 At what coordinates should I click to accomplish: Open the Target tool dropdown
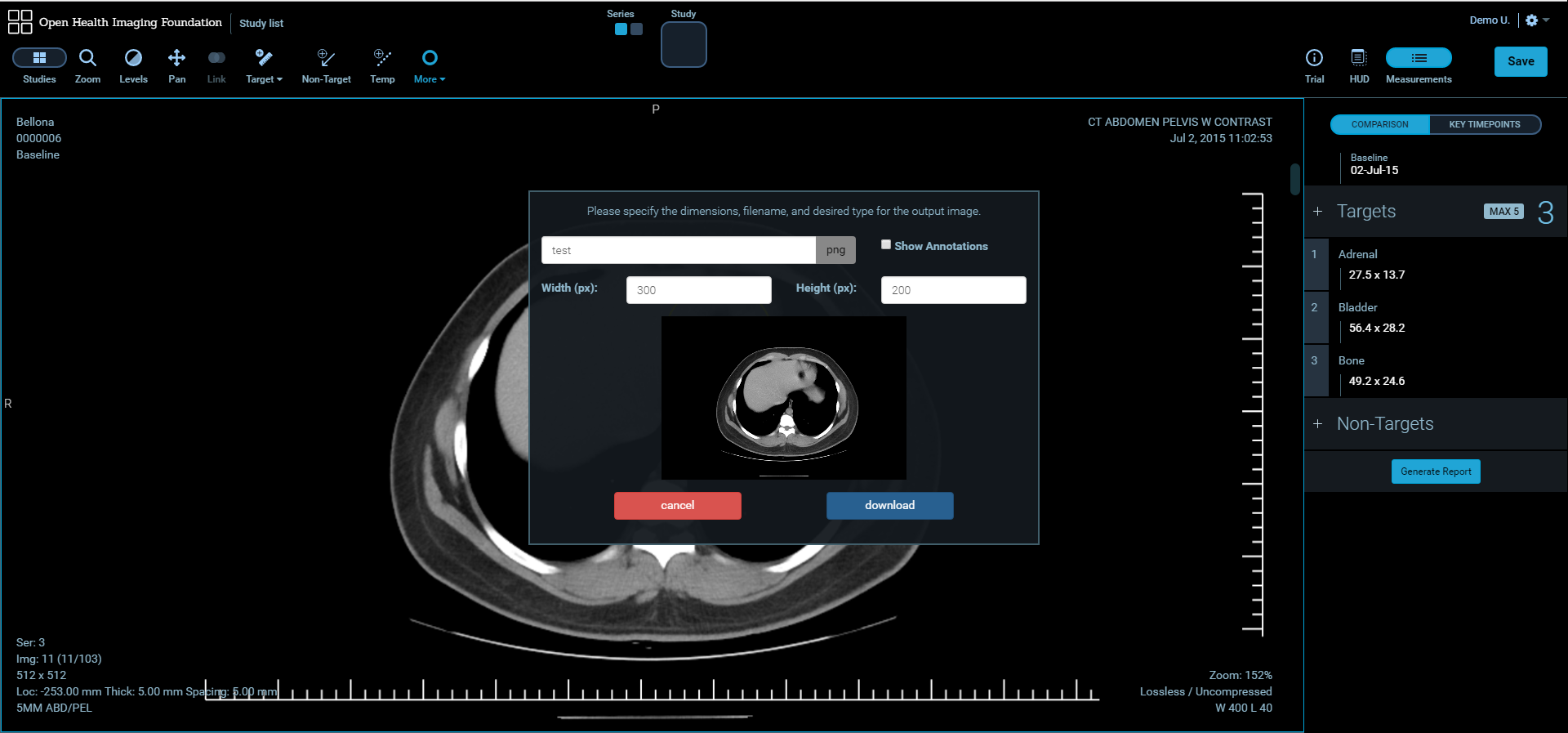point(264,65)
